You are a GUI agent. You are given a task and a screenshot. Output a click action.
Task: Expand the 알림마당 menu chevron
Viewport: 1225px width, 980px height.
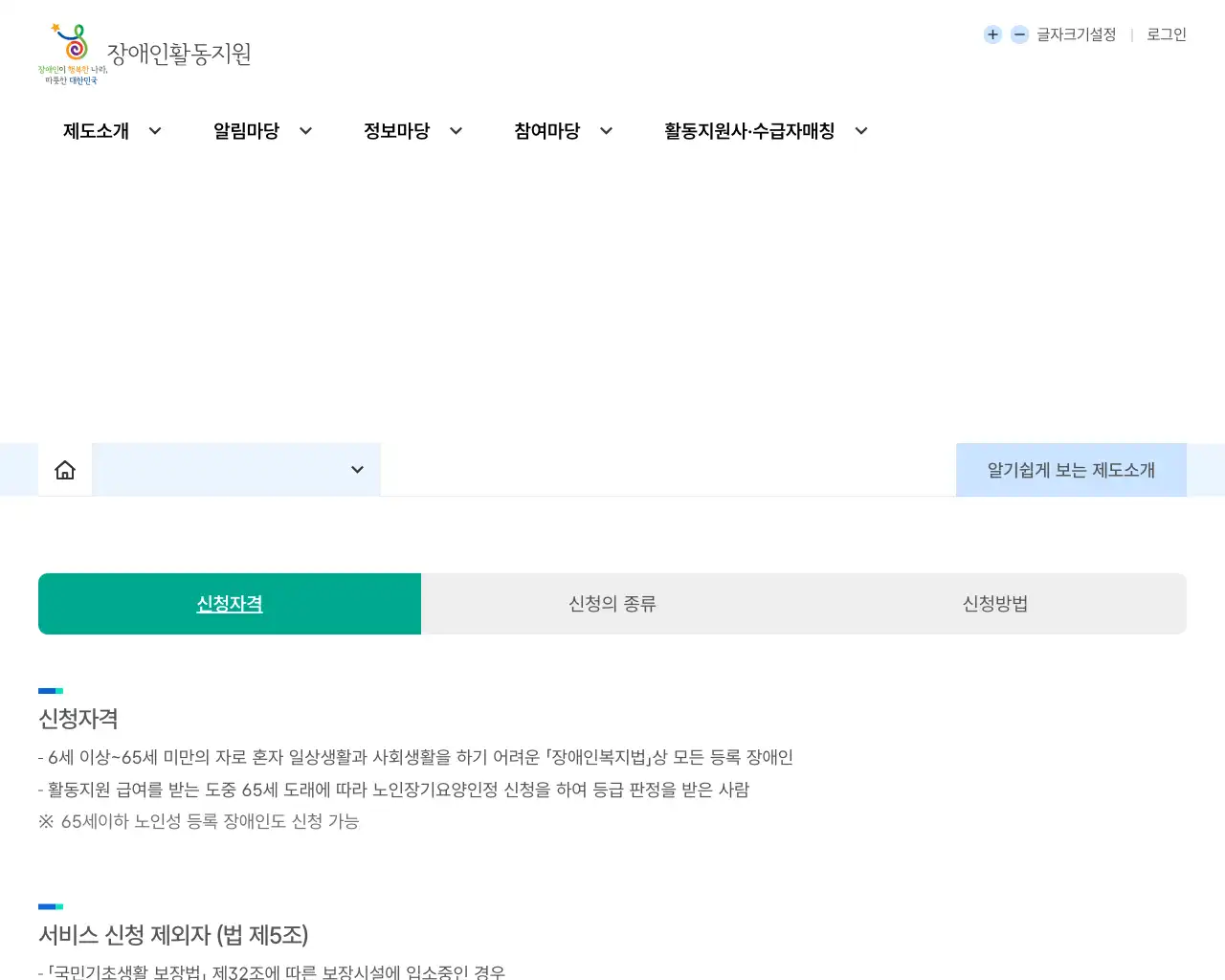point(305,131)
